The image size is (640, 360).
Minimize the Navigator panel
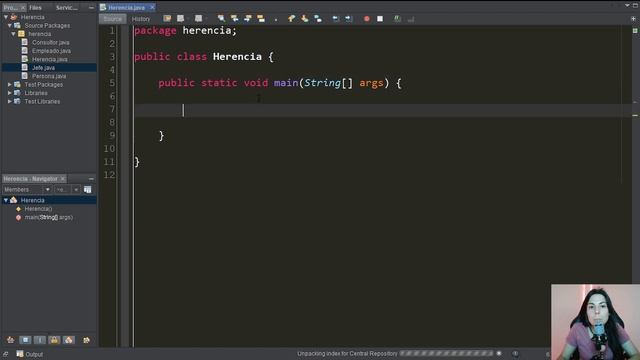[91, 179]
